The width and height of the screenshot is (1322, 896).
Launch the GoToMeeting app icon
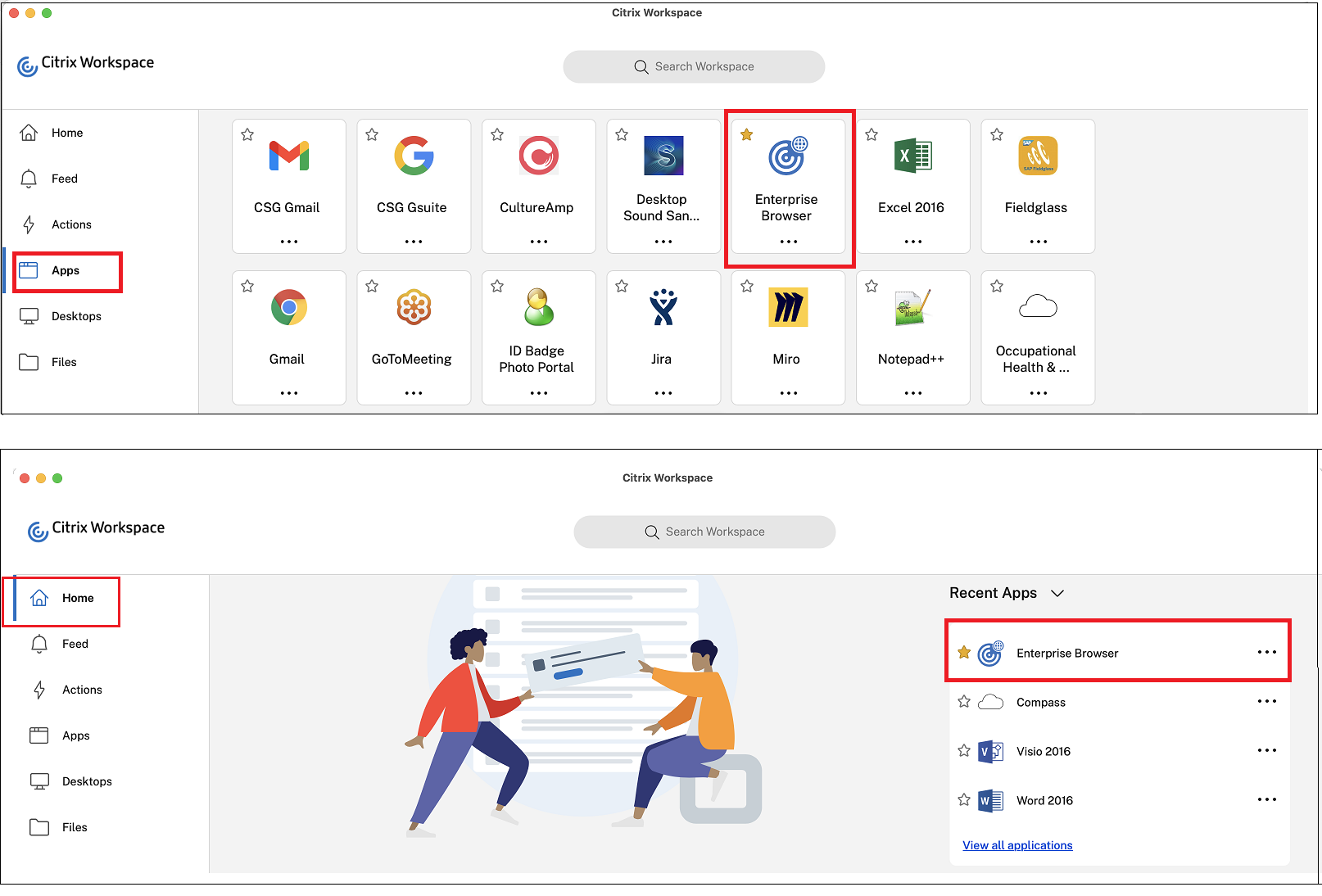413,308
